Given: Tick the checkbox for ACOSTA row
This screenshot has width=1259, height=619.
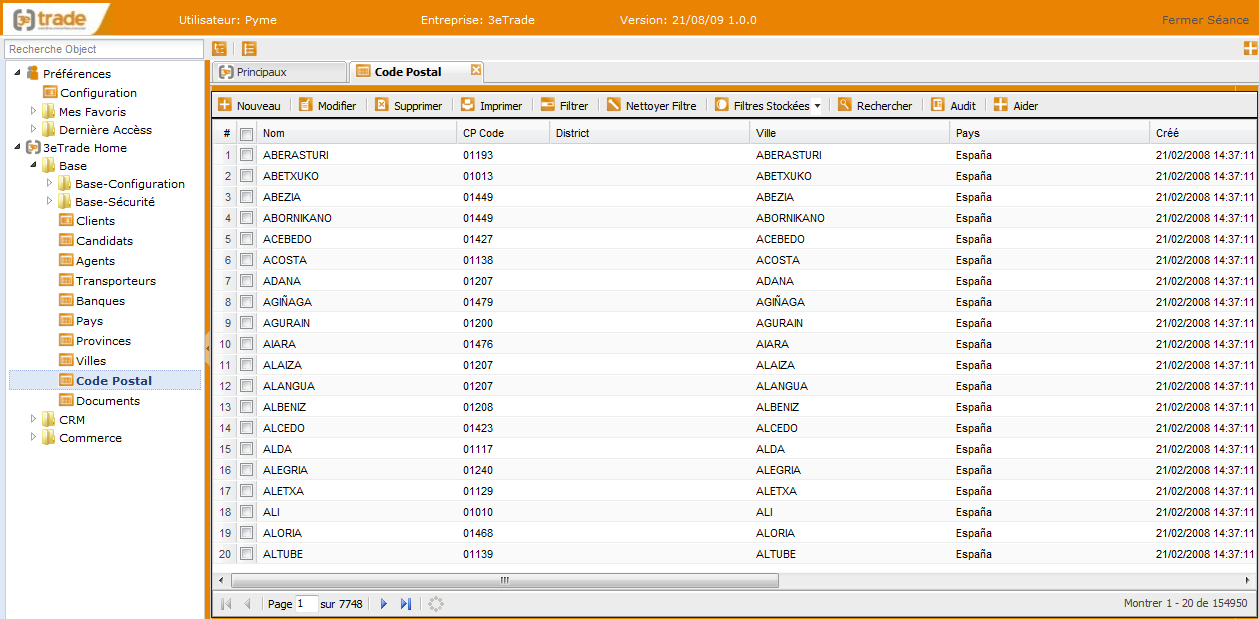Looking at the screenshot, I should click(246, 260).
